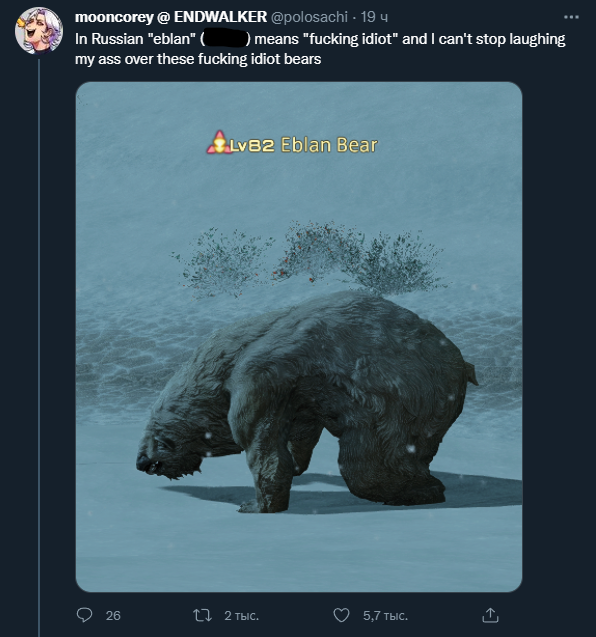
Task: Click the red-berried bushes behind the bear
Action: 309,258
